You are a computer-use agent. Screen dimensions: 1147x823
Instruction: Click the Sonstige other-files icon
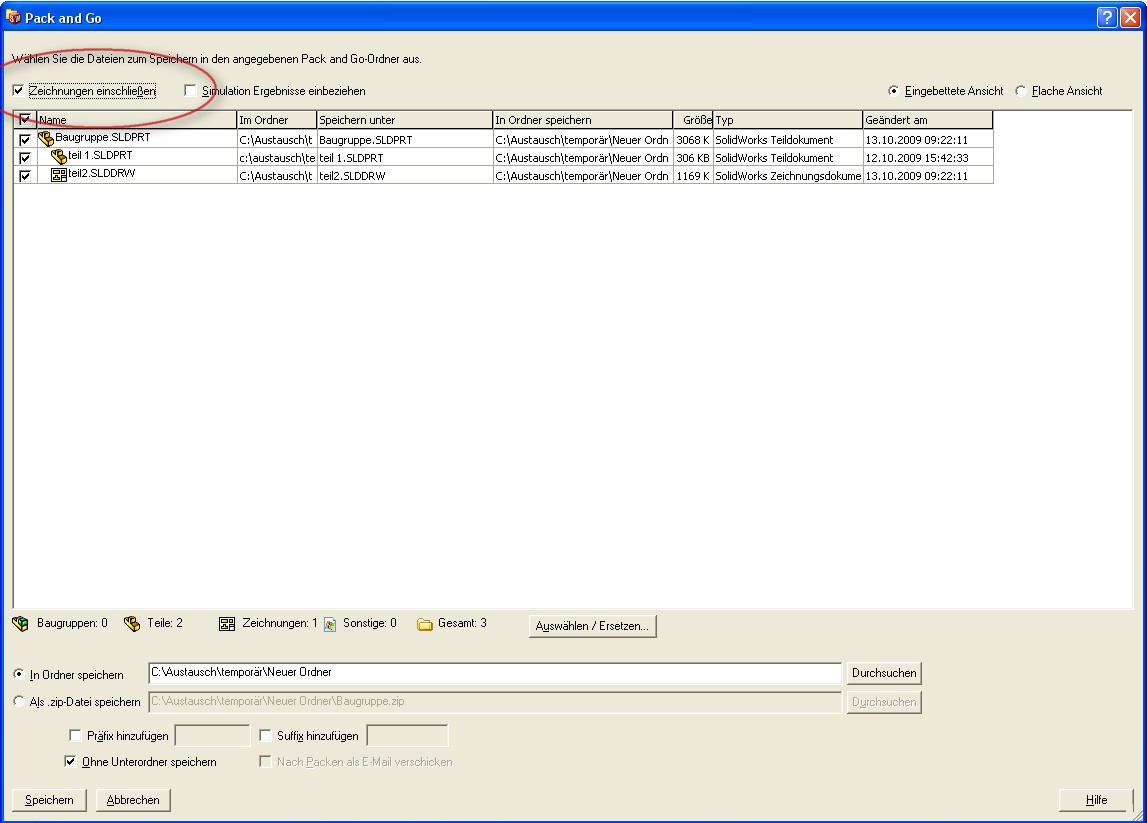330,624
